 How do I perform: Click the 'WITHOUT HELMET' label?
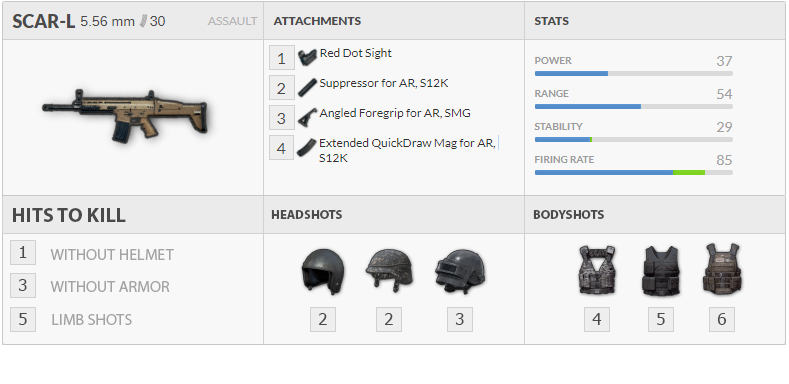(x=112, y=255)
